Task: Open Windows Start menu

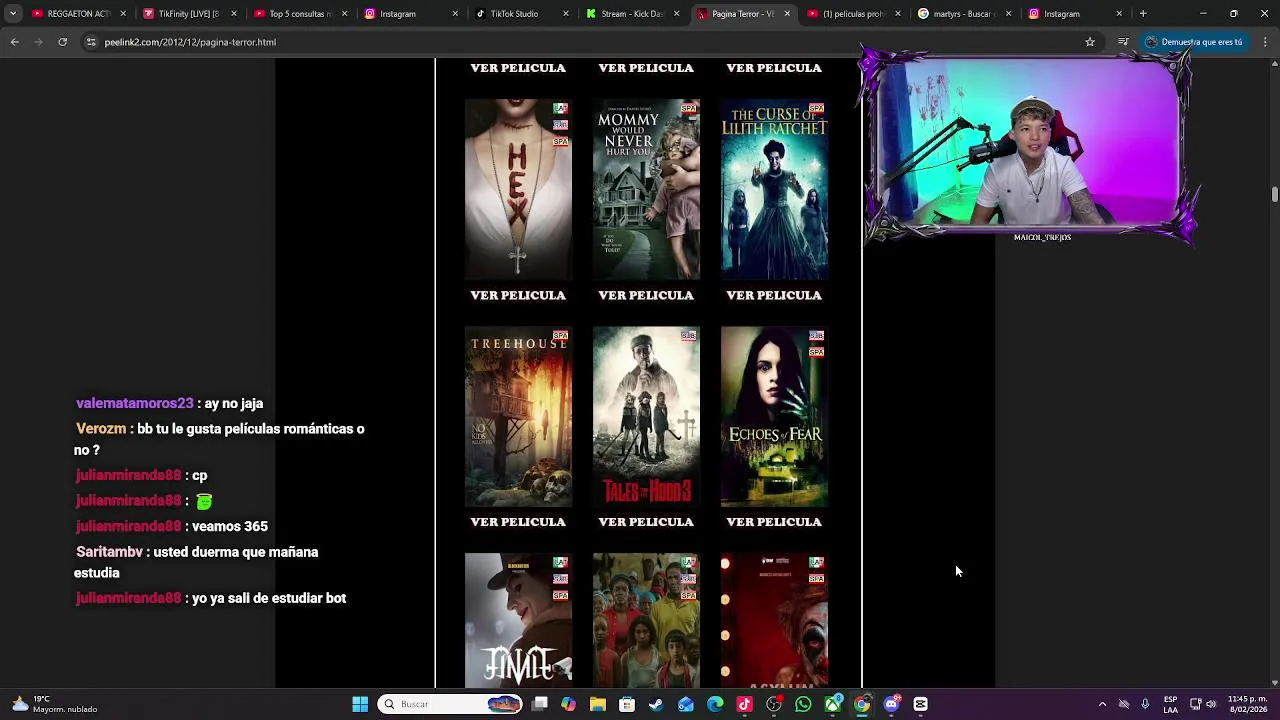Action: coord(360,704)
